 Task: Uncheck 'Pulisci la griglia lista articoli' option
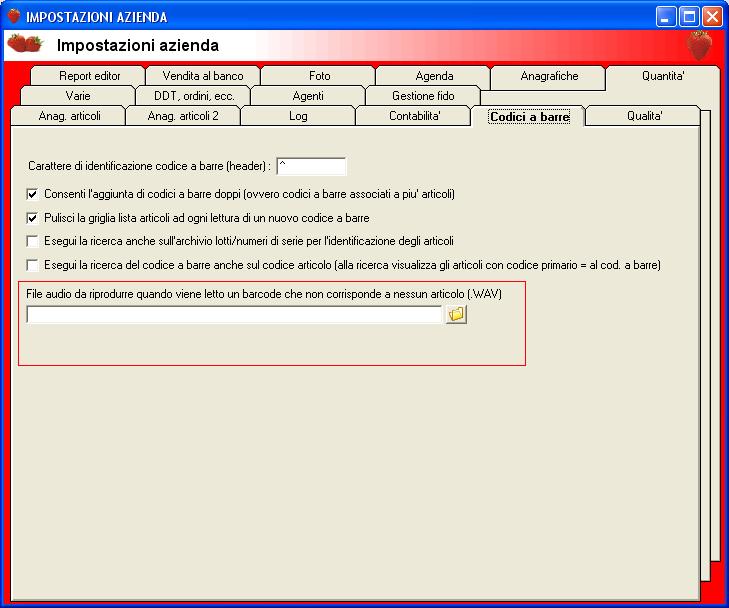[x=32, y=218]
